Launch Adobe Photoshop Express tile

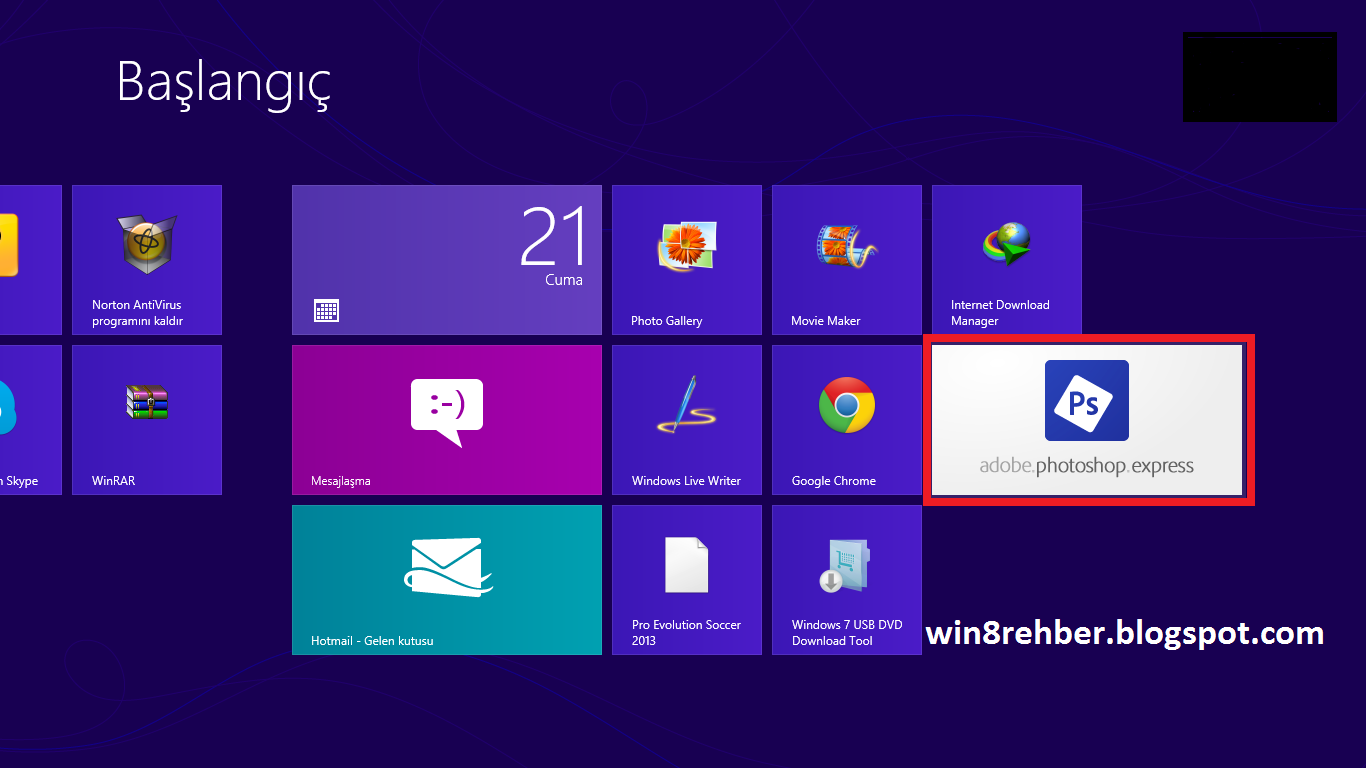1087,420
